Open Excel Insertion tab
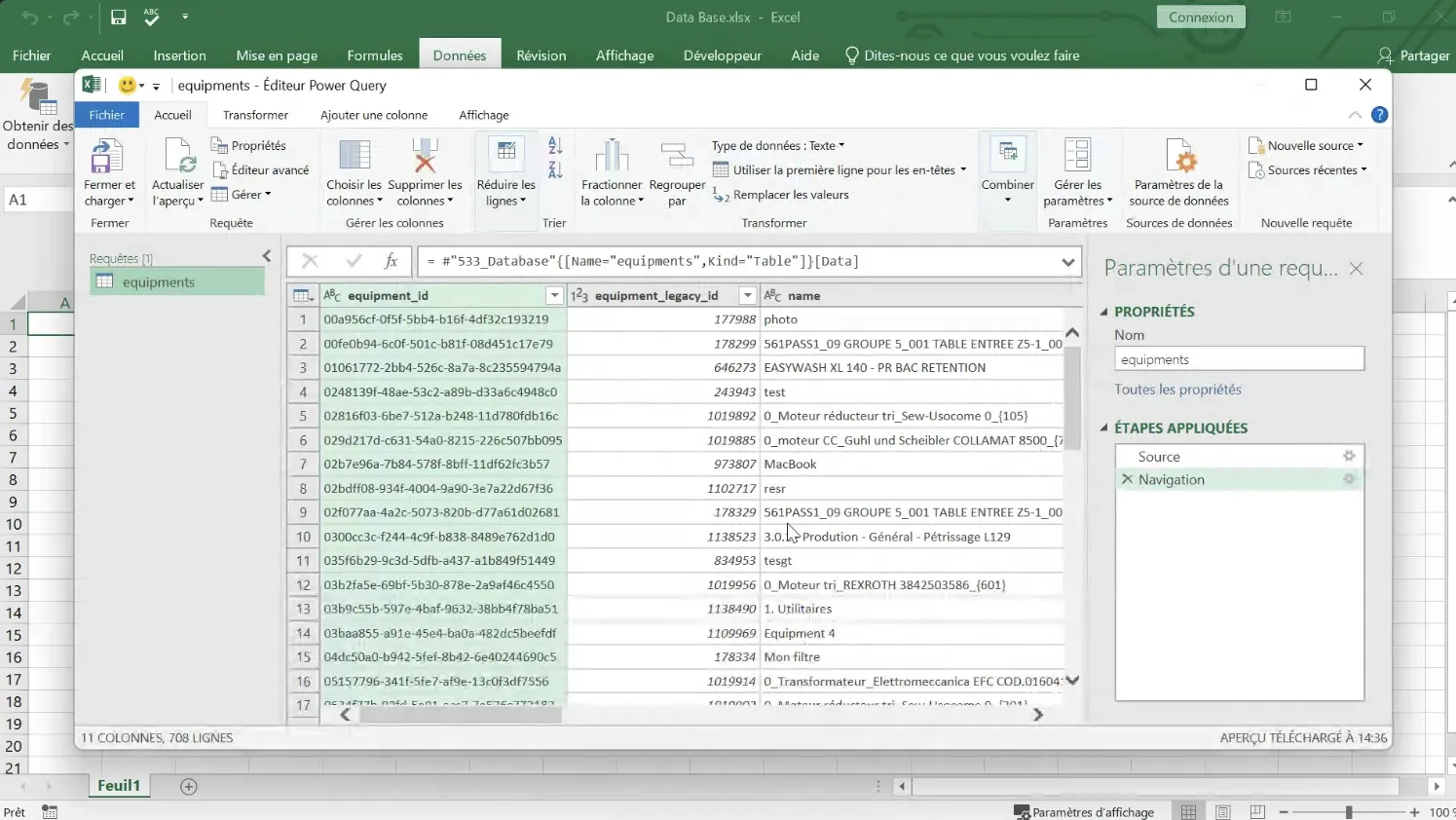The image size is (1456, 820). point(180,56)
